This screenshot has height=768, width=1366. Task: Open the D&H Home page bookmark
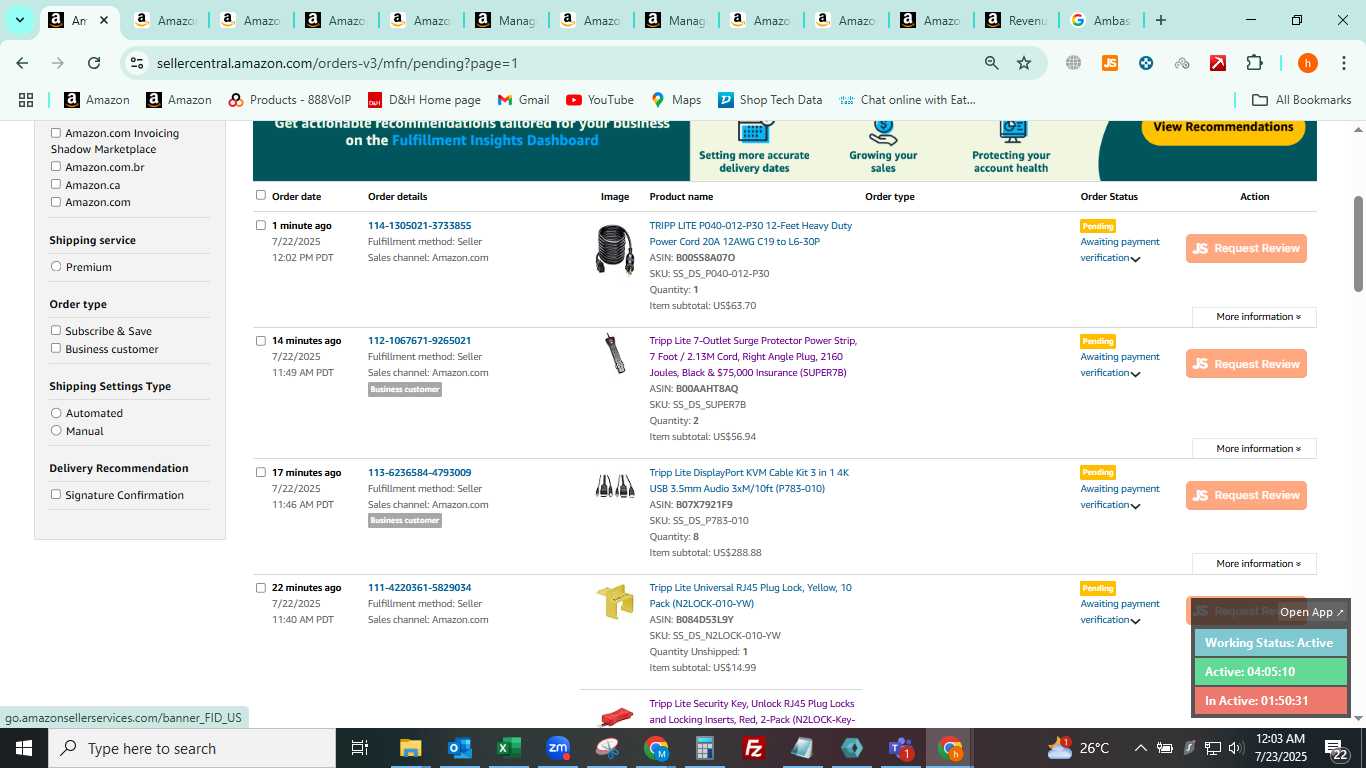tap(424, 100)
